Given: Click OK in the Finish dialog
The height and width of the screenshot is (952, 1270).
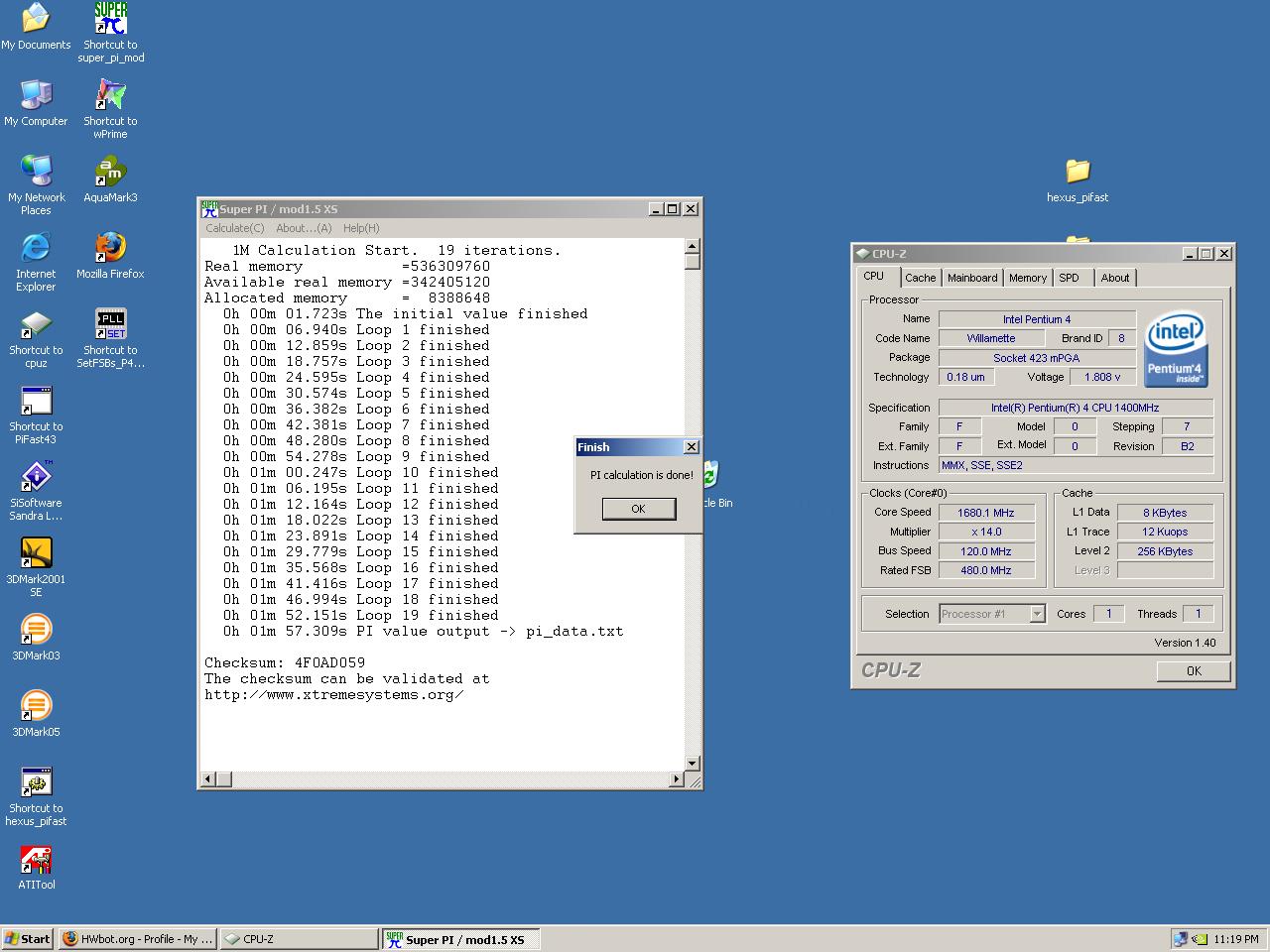Looking at the screenshot, I should click(638, 509).
